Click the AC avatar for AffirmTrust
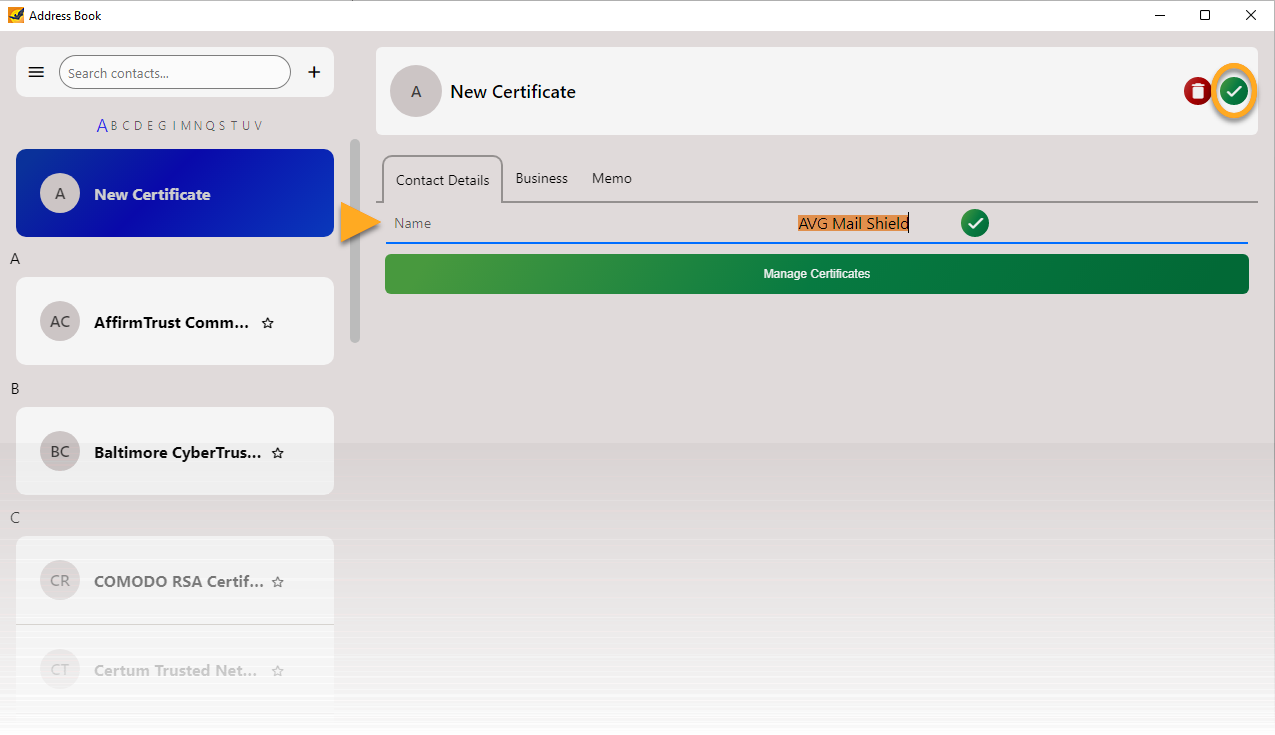 click(60, 322)
